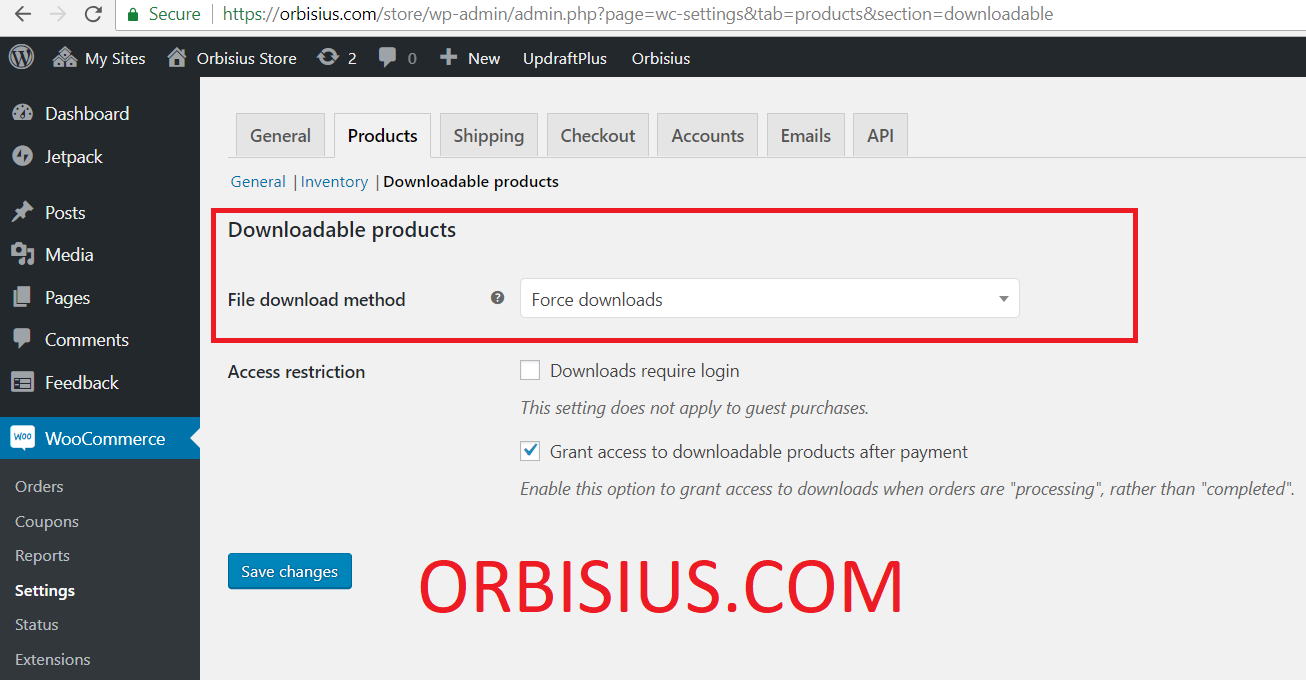Click the WordPress logo icon
This screenshot has width=1306, height=680.
[21, 58]
